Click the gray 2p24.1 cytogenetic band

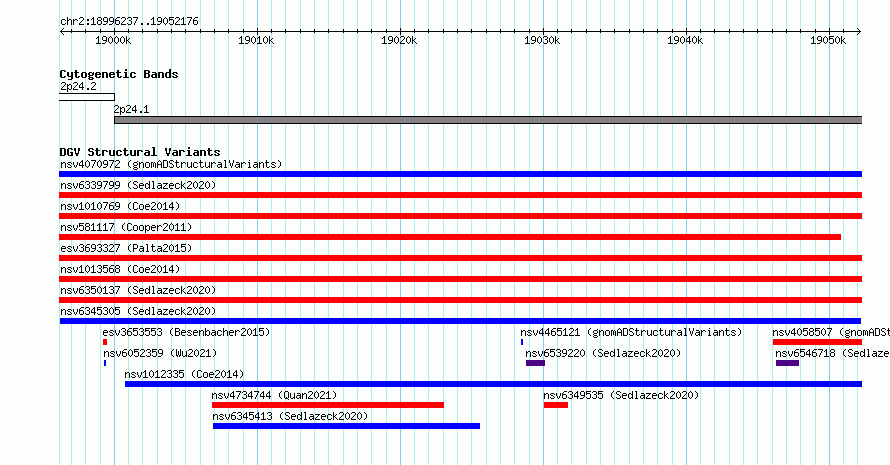pos(488,120)
